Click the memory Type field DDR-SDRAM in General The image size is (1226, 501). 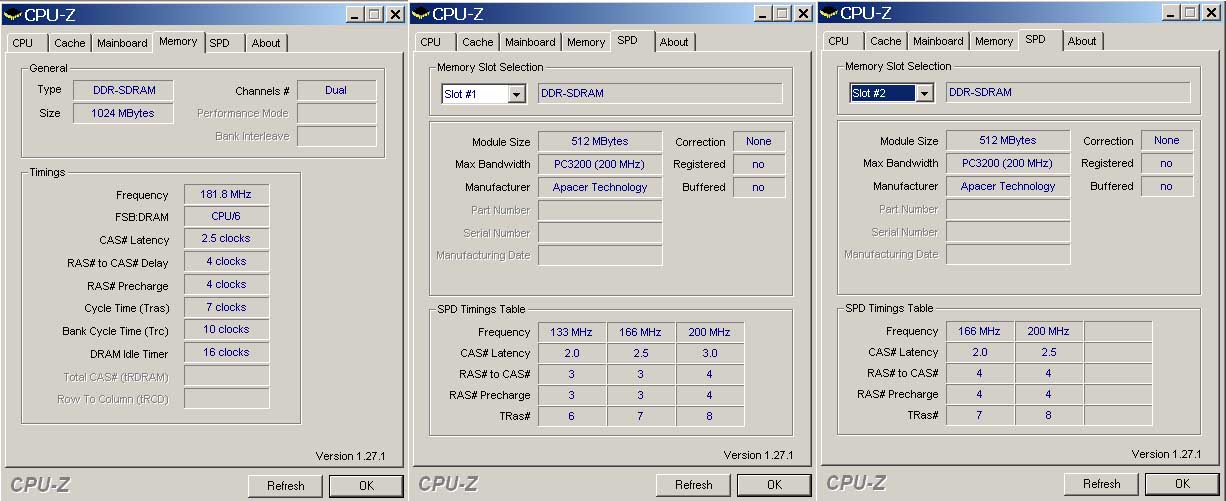[x=124, y=90]
